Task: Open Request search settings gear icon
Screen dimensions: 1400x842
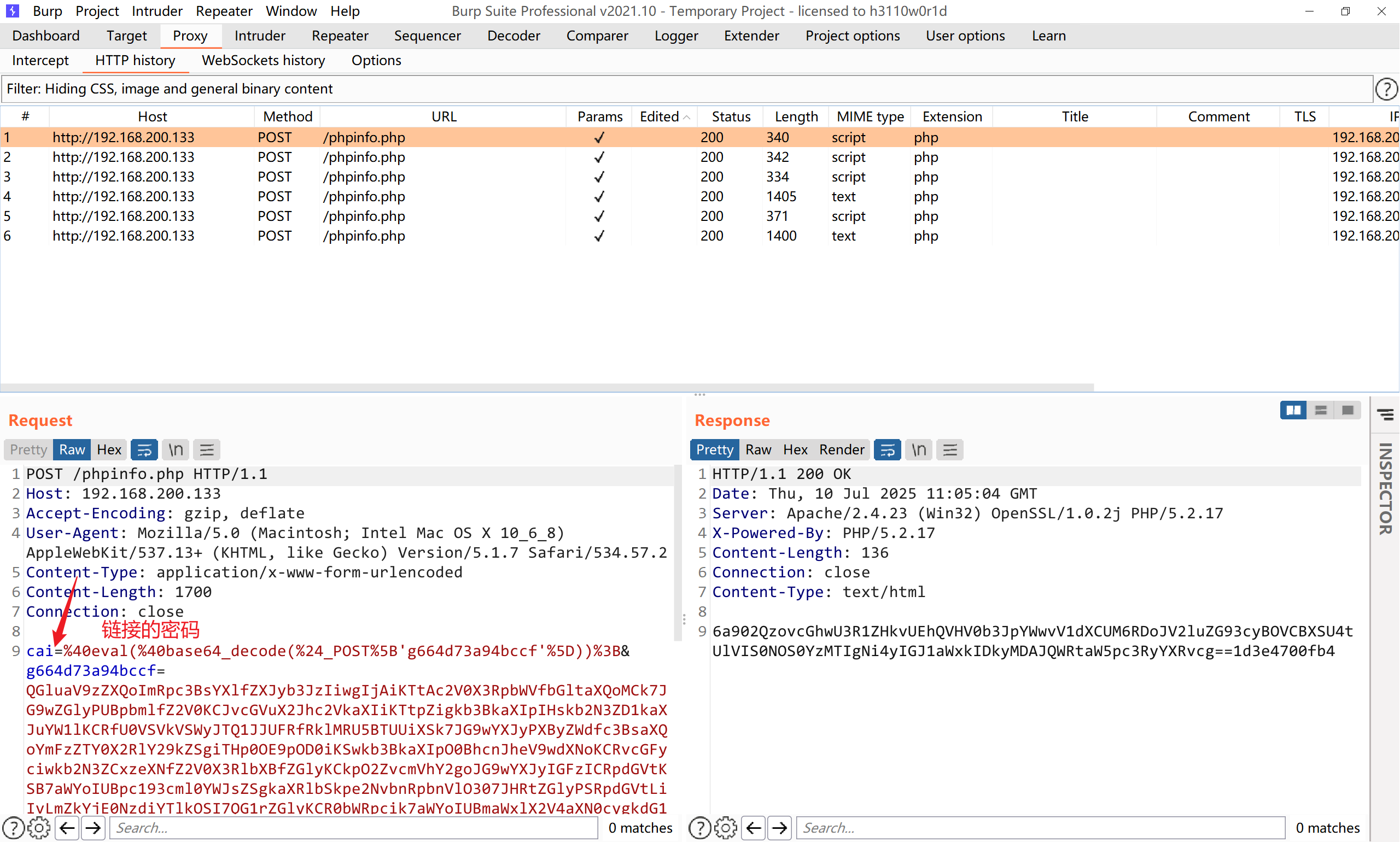Action: [39, 828]
